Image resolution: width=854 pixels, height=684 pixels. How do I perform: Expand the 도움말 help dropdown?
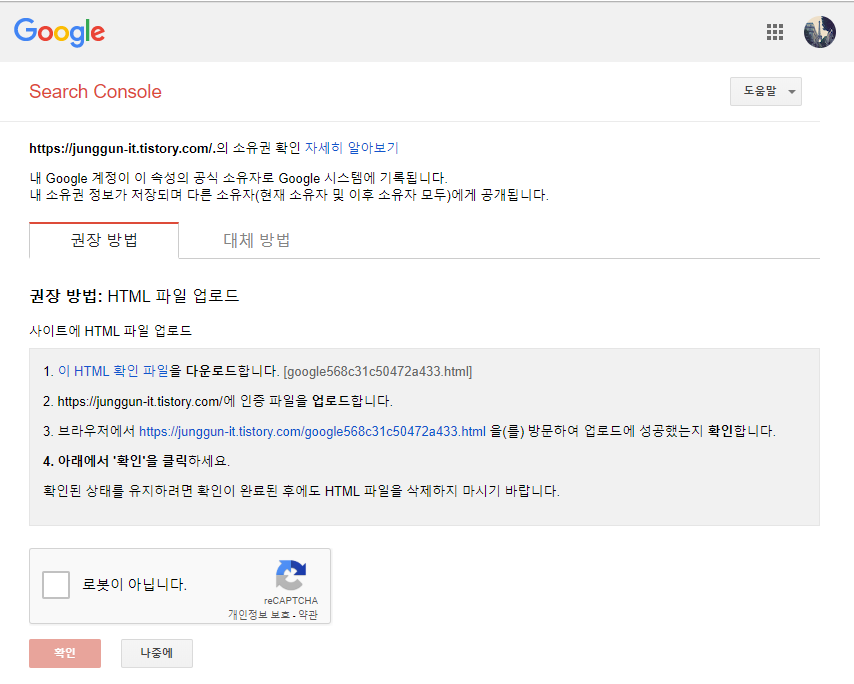click(x=766, y=91)
